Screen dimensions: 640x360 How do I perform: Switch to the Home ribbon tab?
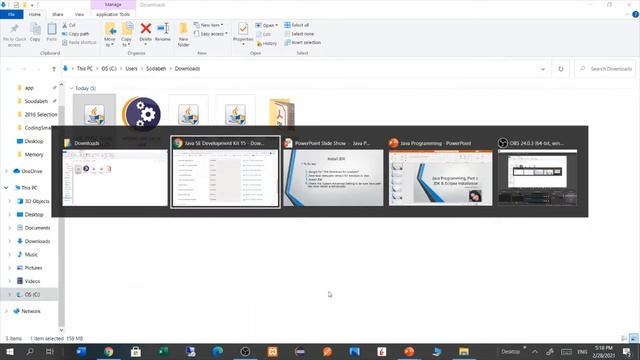point(35,14)
